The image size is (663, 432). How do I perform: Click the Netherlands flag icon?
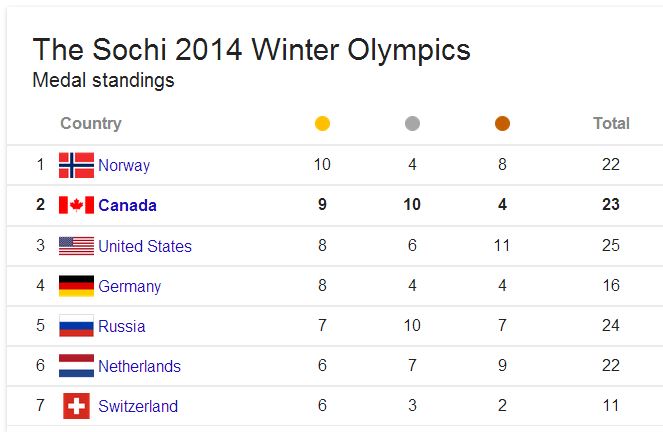click(x=76, y=366)
